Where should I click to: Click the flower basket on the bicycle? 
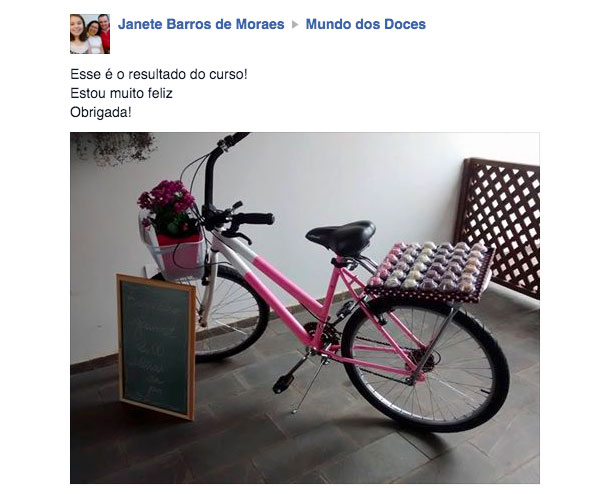point(172,230)
